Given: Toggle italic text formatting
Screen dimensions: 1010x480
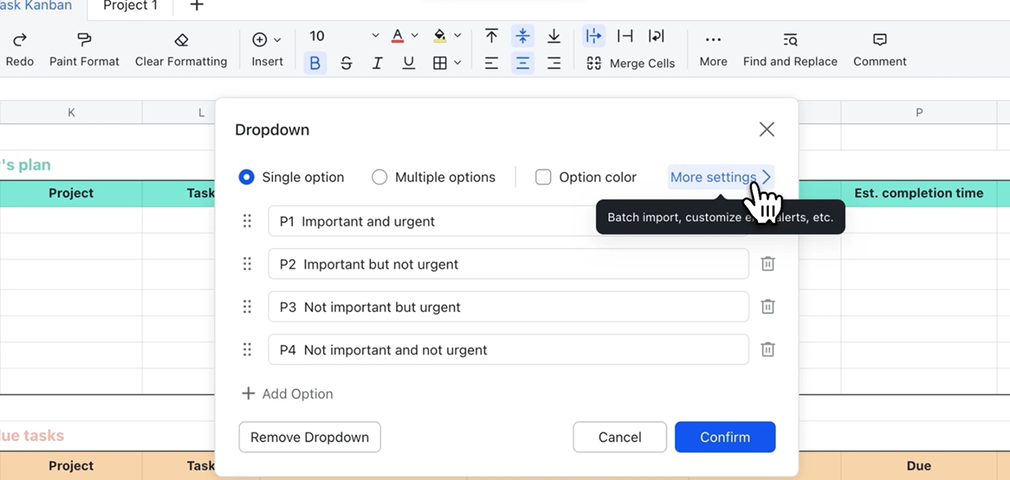Looking at the screenshot, I should click(x=377, y=63).
